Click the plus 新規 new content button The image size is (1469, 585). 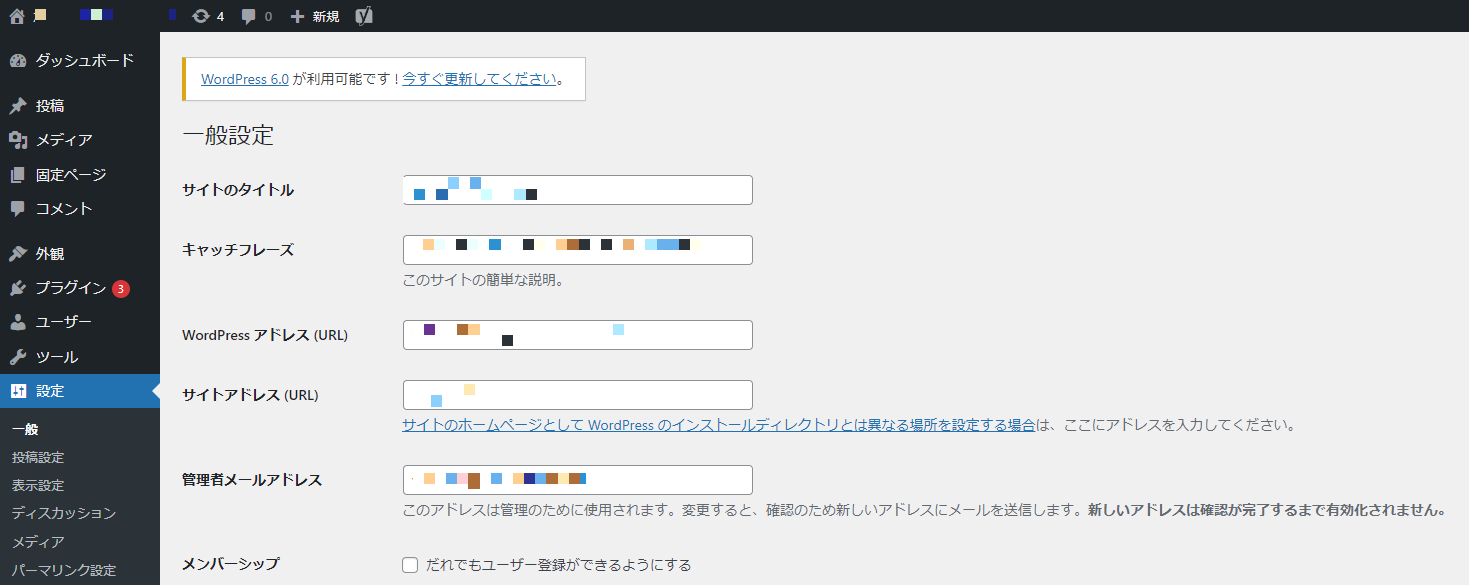314,16
